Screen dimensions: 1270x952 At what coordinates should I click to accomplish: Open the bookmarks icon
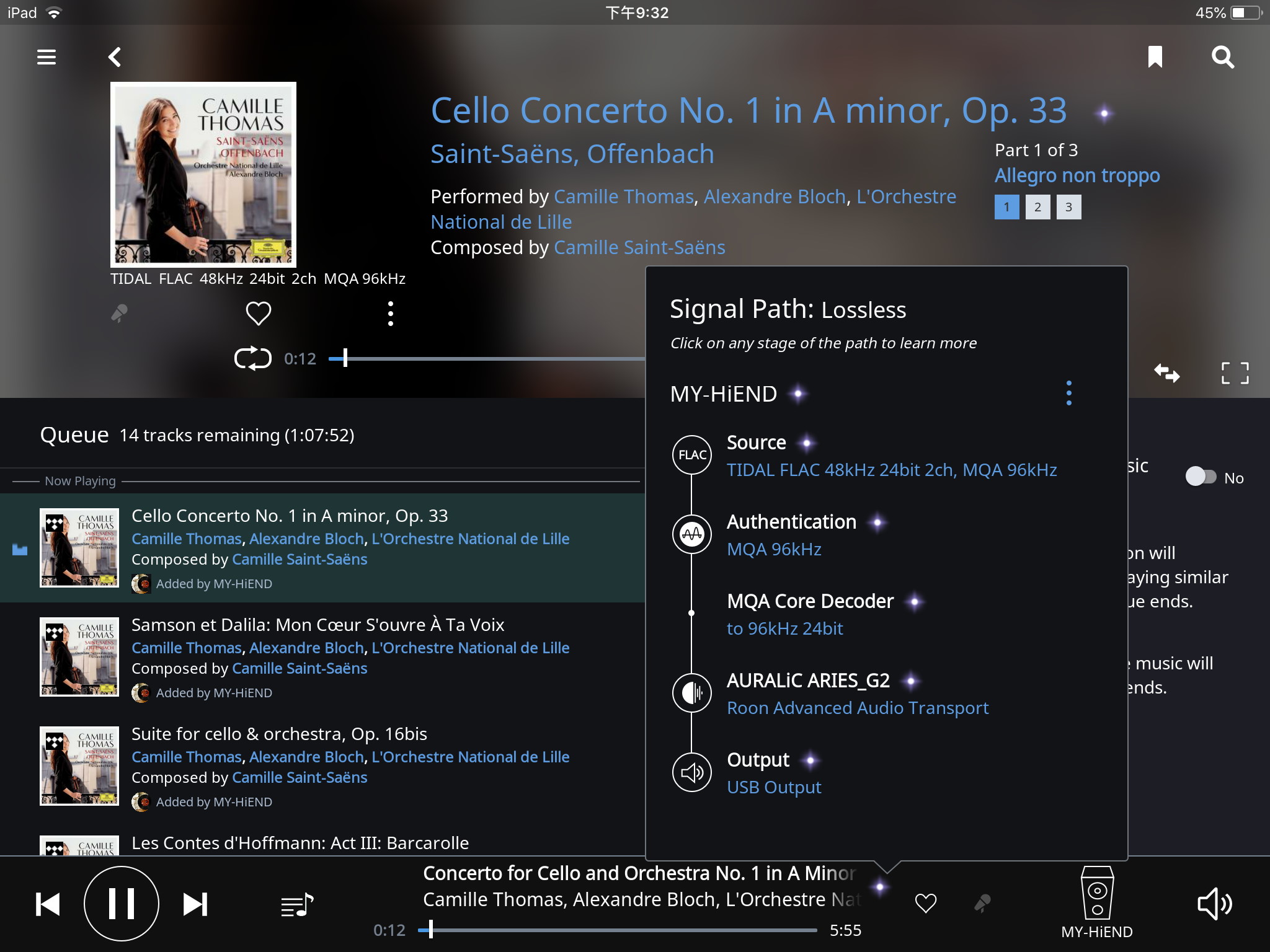point(1155,57)
